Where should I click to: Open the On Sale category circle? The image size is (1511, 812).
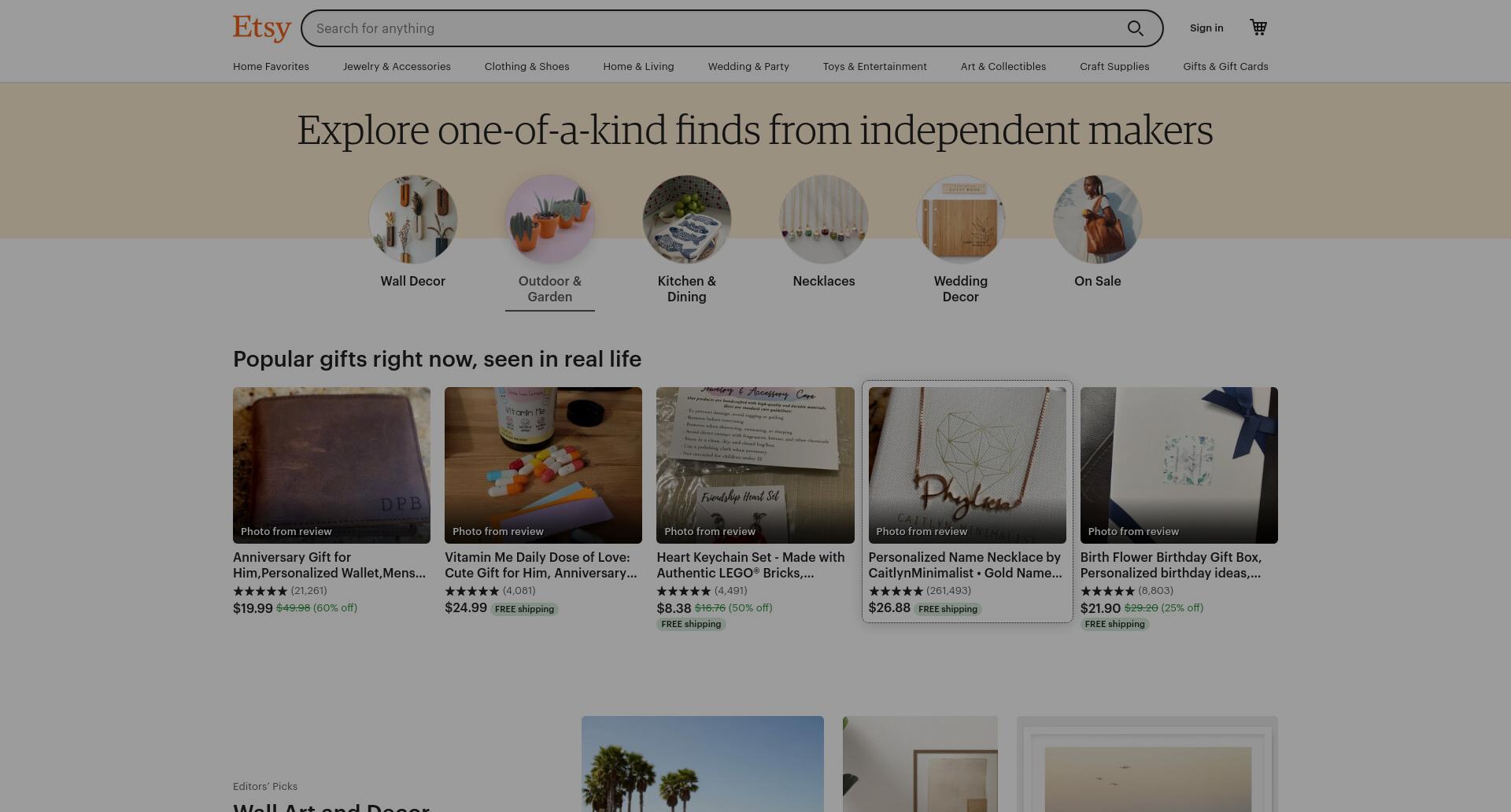[1098, 220]
